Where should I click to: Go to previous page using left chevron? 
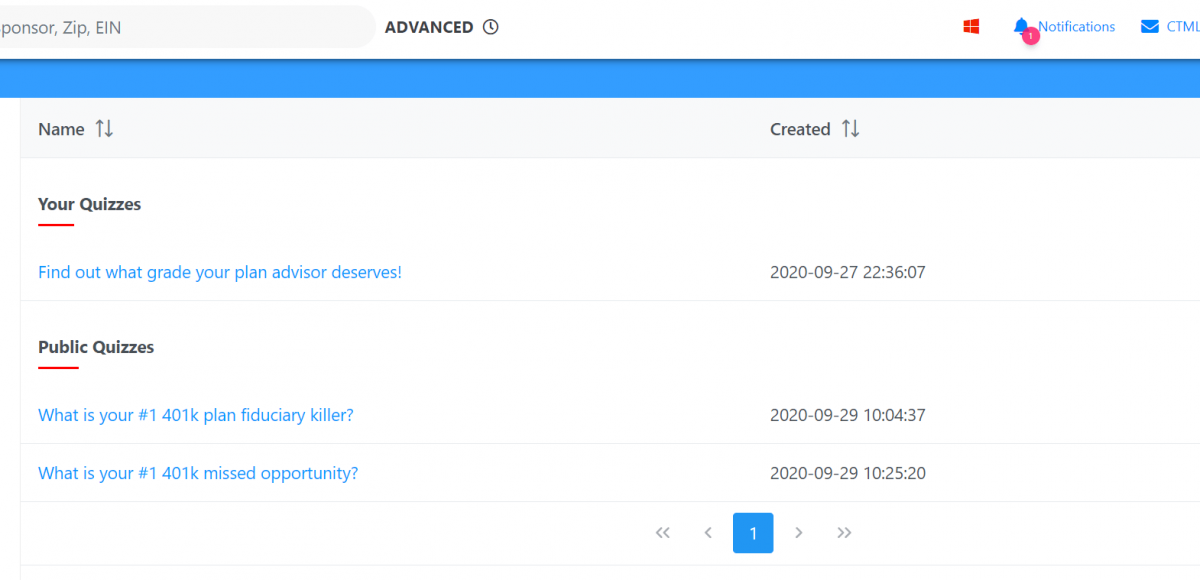[x=708, y=533]
